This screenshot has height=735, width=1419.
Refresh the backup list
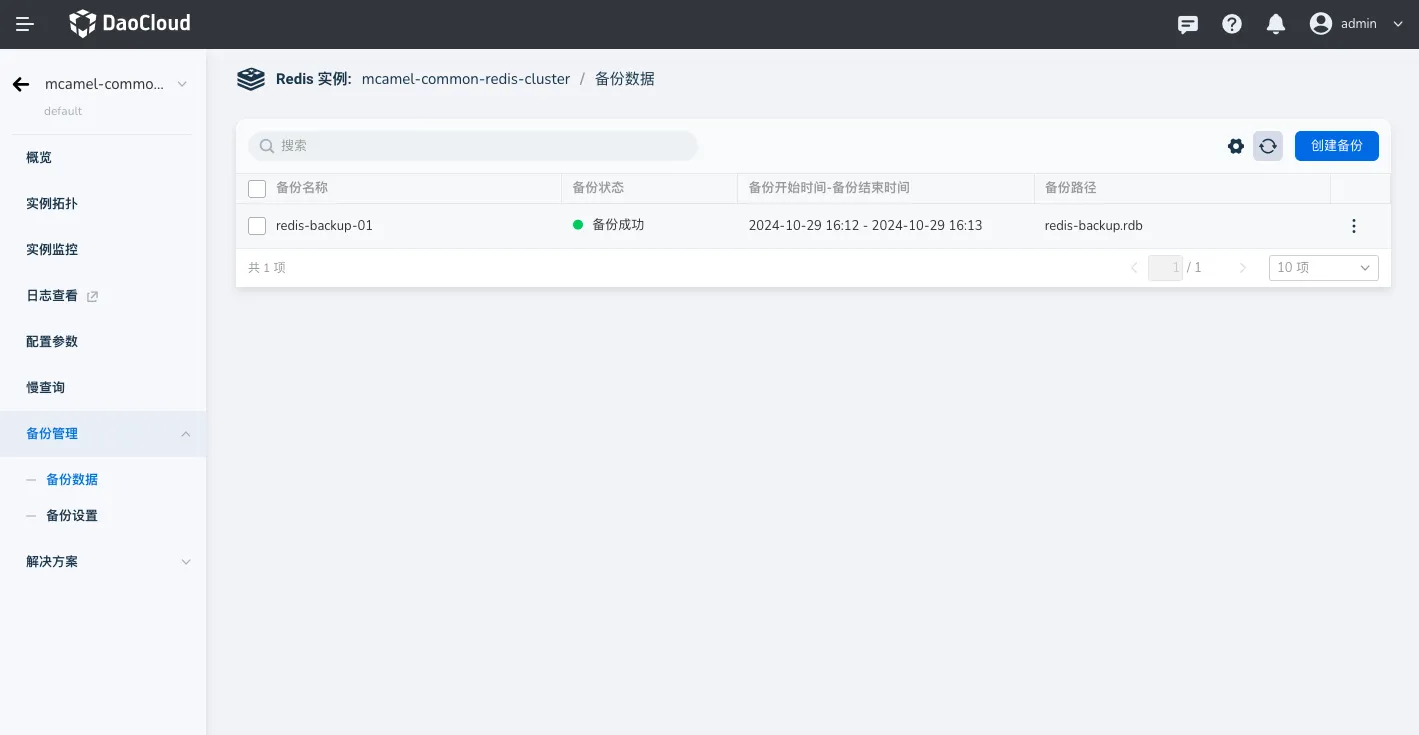[x=1268, y=146]
